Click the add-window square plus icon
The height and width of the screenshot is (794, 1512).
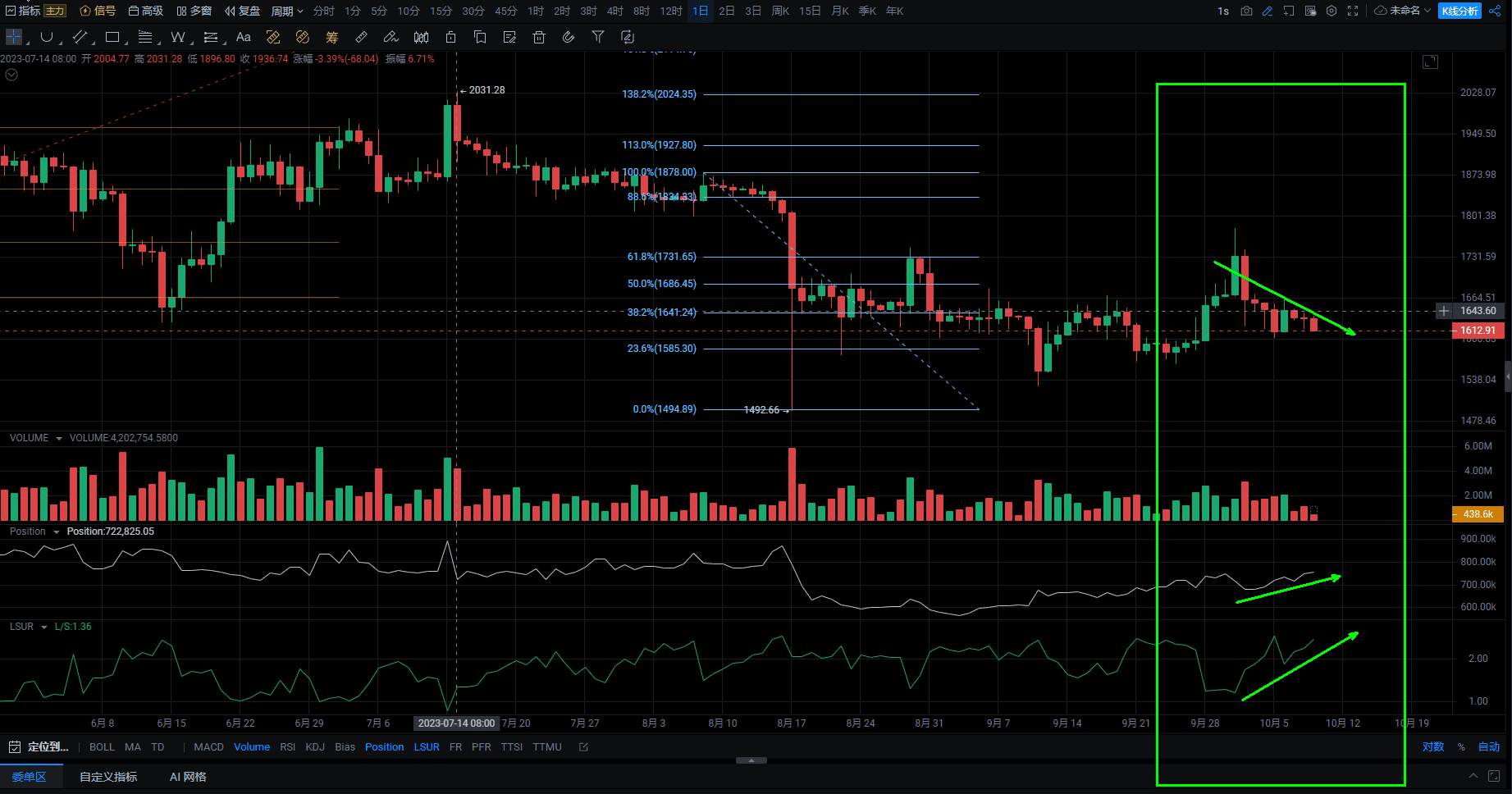click(x=1289, y=11)
